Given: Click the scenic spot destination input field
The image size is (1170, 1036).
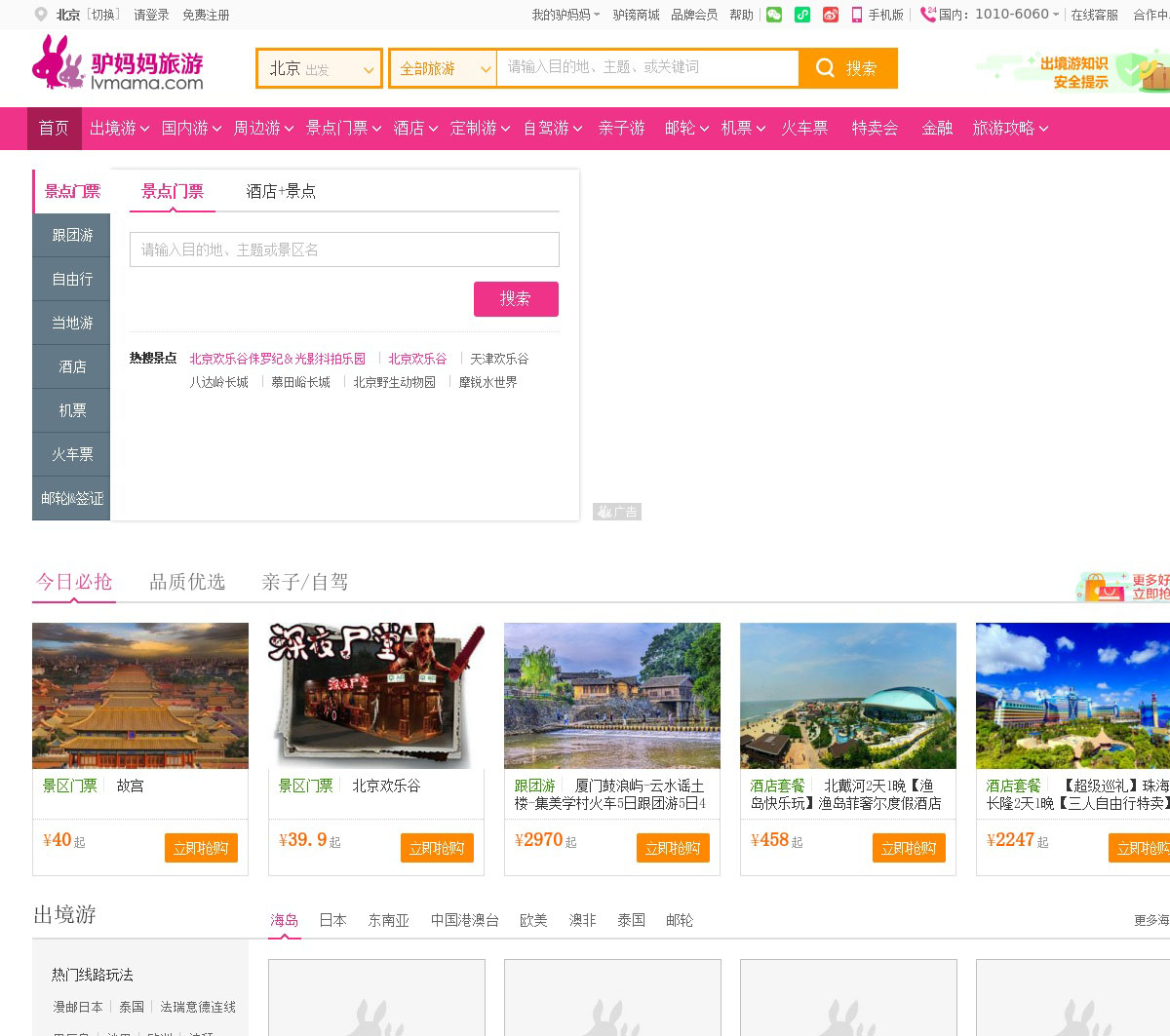Looking at the screenshot, I should tap(344, 249).
